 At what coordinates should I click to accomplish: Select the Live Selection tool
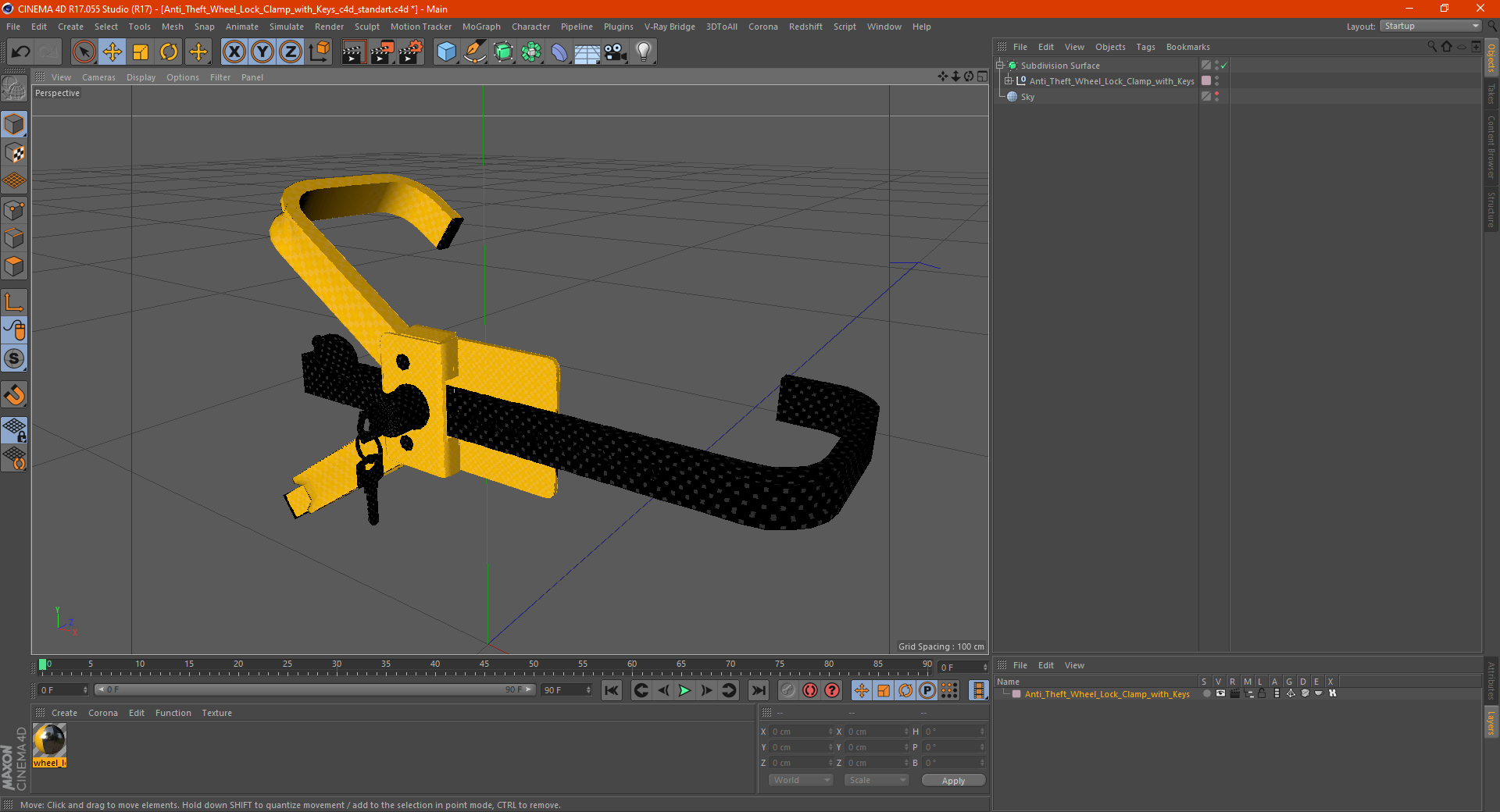point(84,52)
